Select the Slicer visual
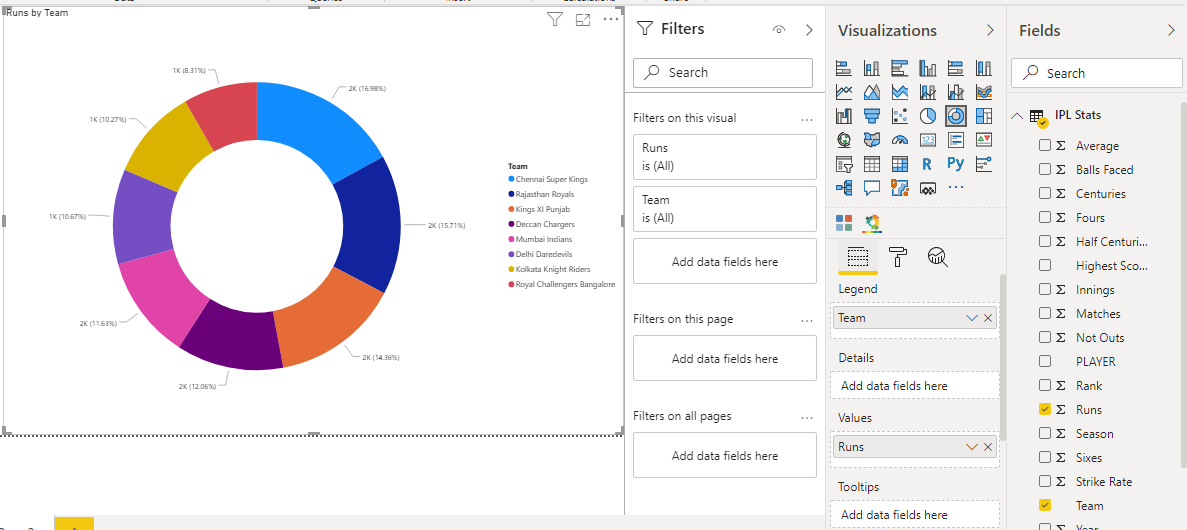This screenshot has height=530, width=1187. coord(844,164)
